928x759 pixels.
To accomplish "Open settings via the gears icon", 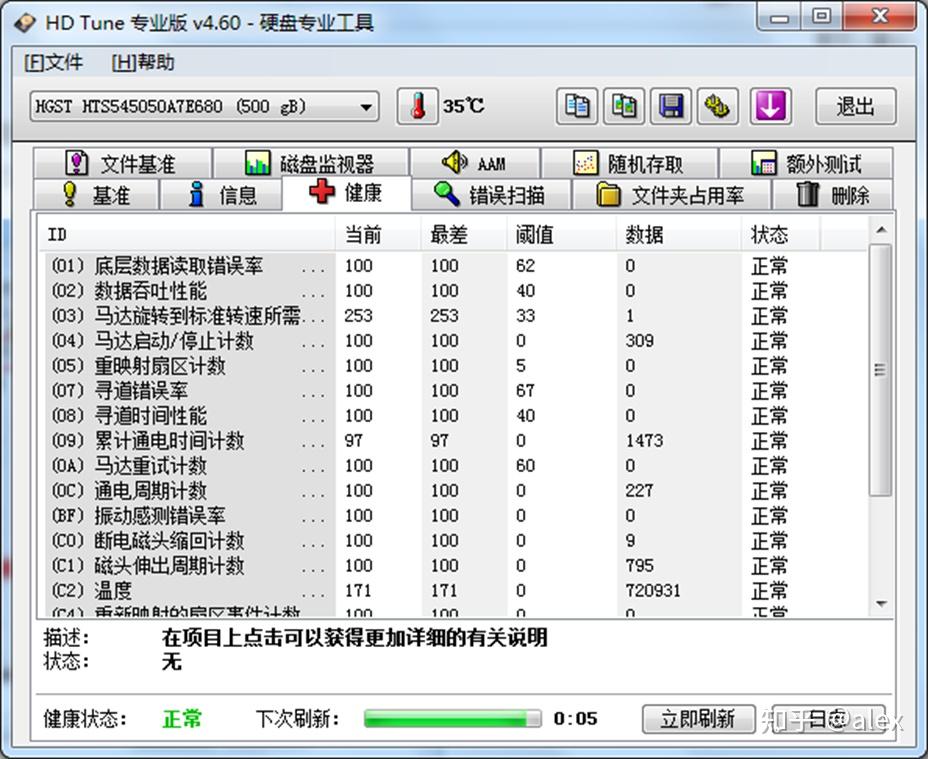I will (718, 106).
